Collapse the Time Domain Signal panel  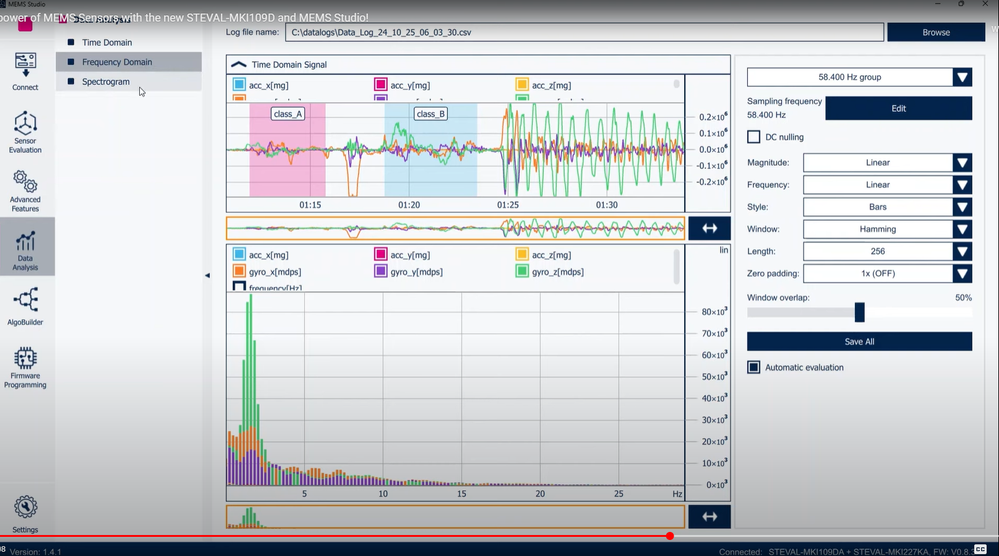(x=238, y=64)
